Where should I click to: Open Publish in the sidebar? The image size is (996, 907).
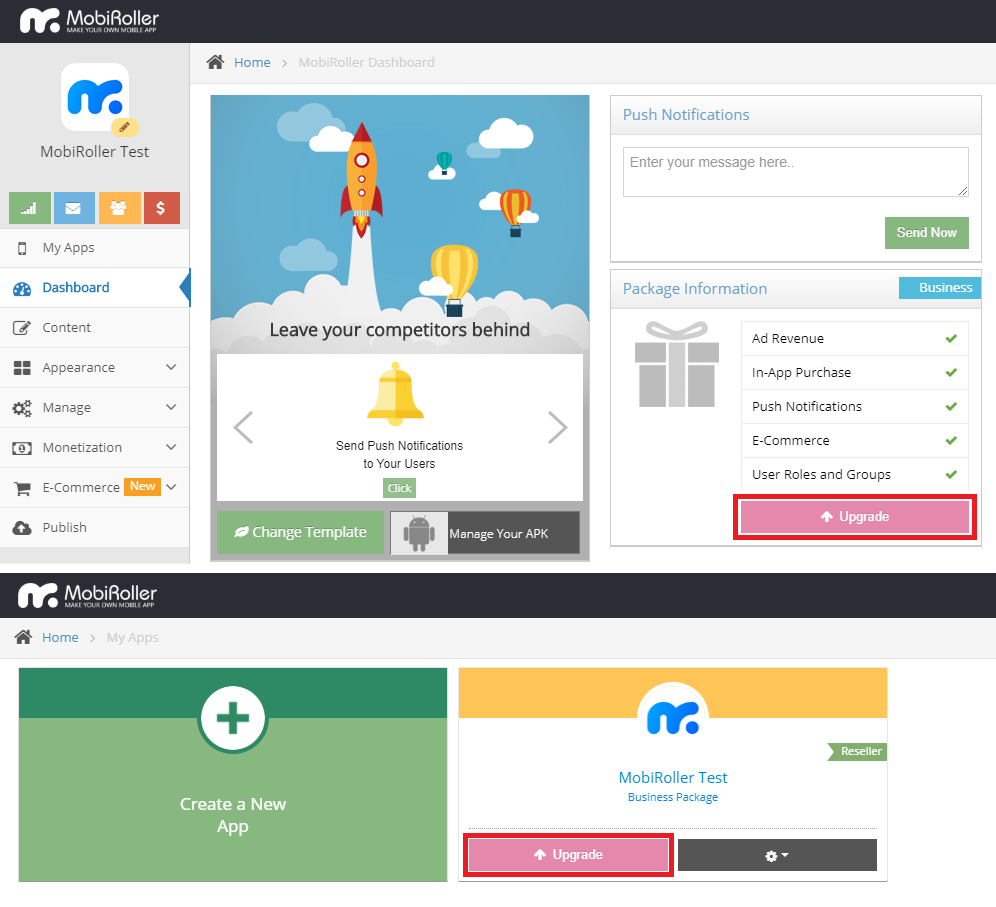[x=95, y=528]
